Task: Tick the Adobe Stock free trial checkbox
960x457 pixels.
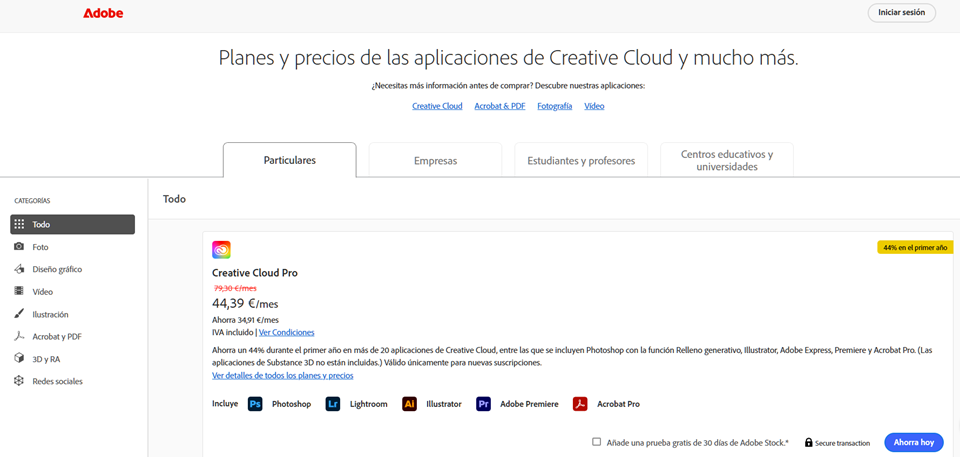Action: coord(596,442)
